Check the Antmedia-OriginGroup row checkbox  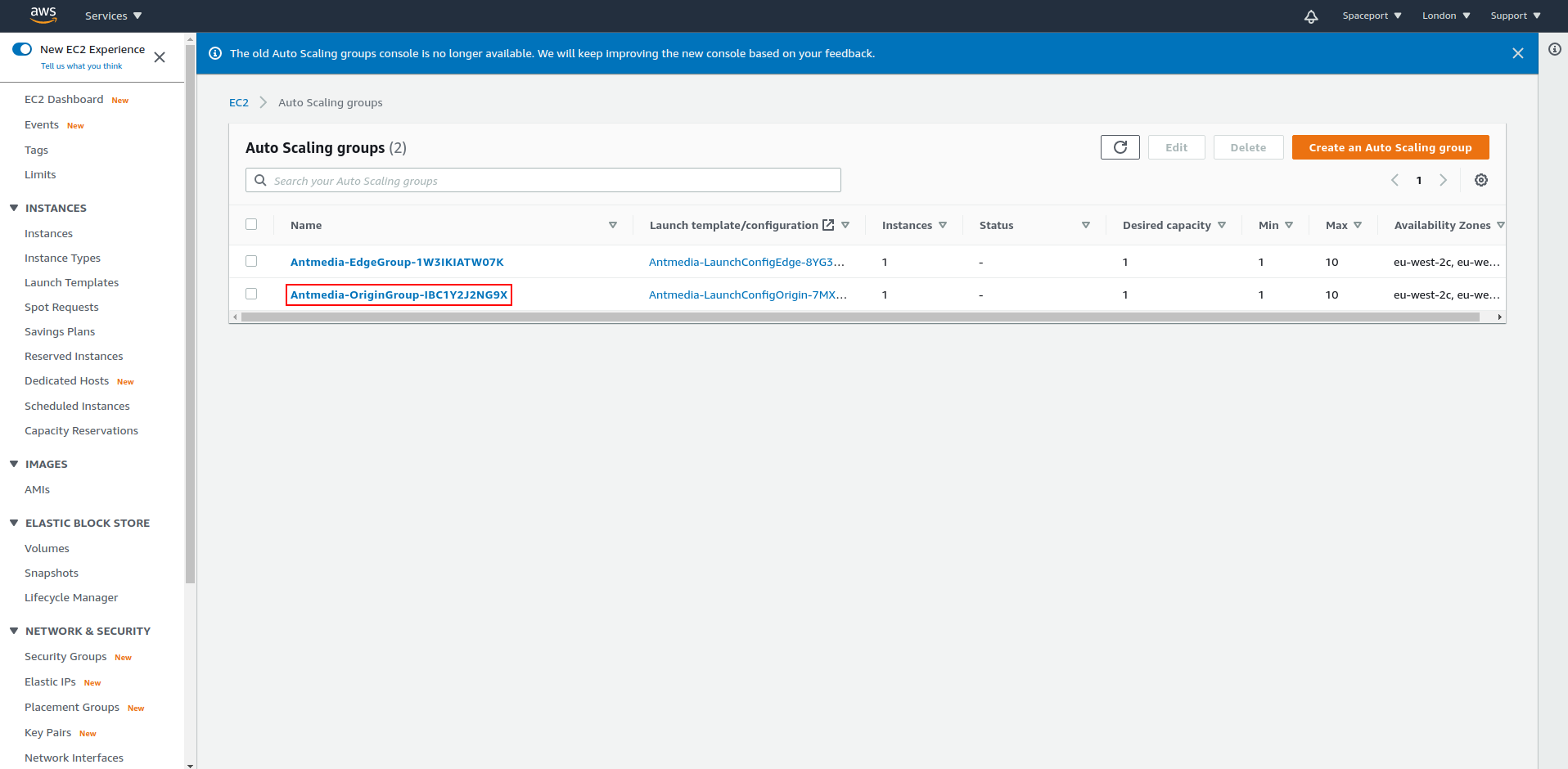[x=251, y=294]
